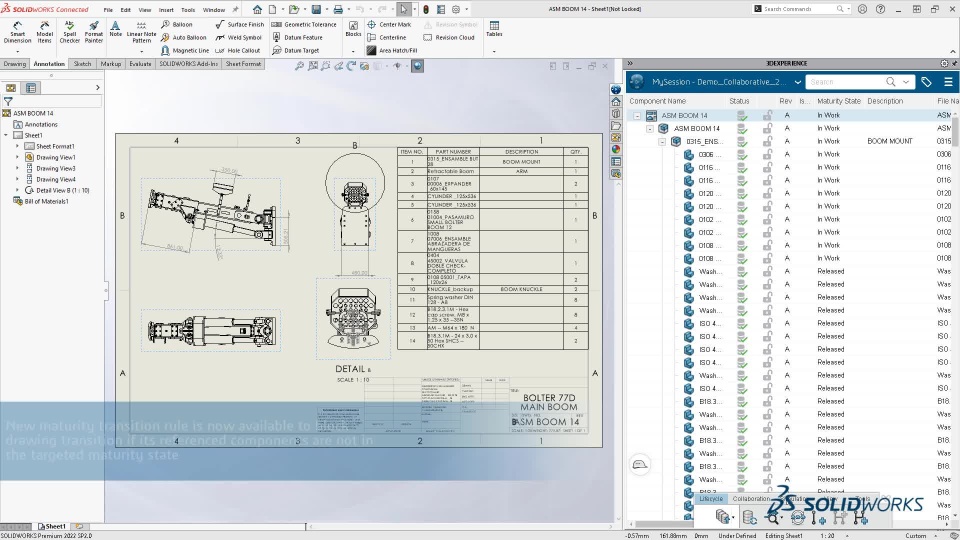Viewport: 960px width, 540px height.
Task: Expand the Smart Dimension dropdown arrow
Action: 17,51
